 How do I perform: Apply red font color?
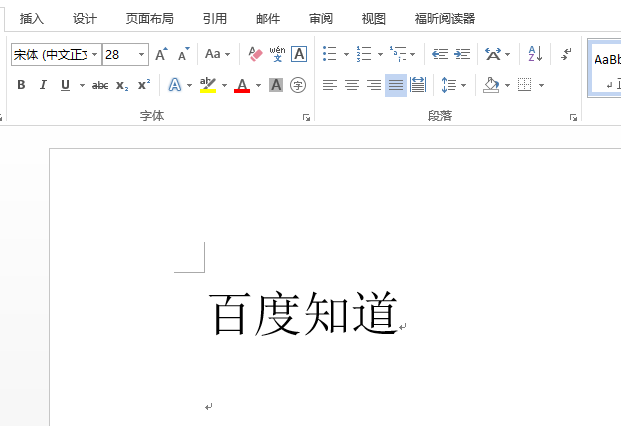tap(242, 85)
